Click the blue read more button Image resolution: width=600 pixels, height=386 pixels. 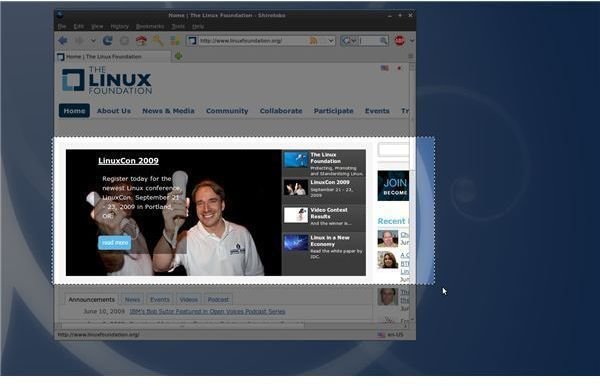click(x=114, y=243)
